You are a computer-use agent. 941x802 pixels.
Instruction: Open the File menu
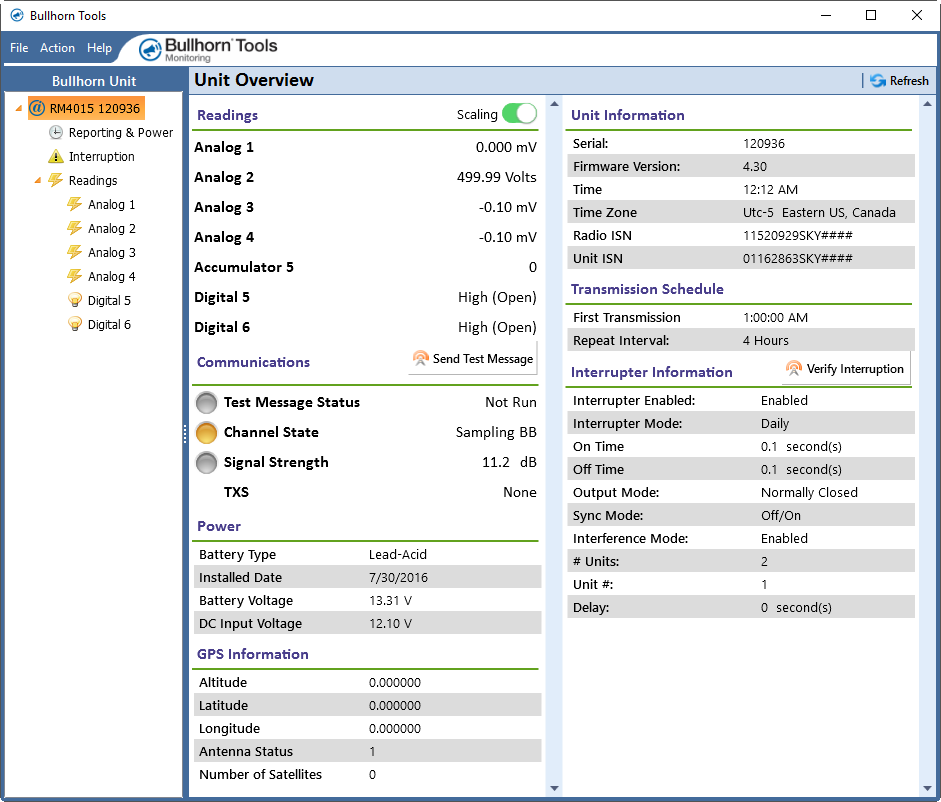click(19, 48)
